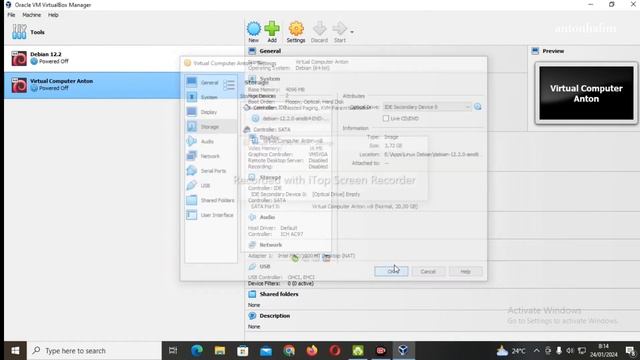
Task: Click Cancel in the settings dialog
Action: click(428, 271)
